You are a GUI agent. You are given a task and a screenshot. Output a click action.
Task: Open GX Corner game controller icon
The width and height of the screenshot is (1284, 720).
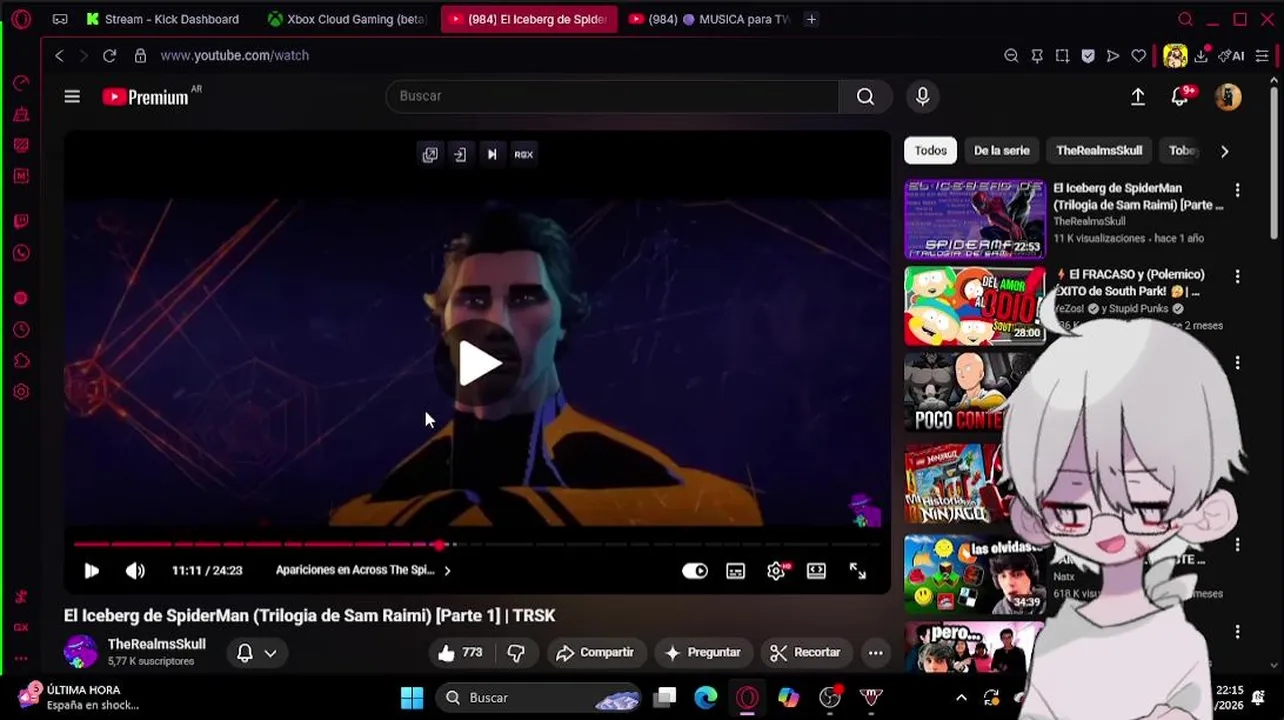(x=60, y=19)
